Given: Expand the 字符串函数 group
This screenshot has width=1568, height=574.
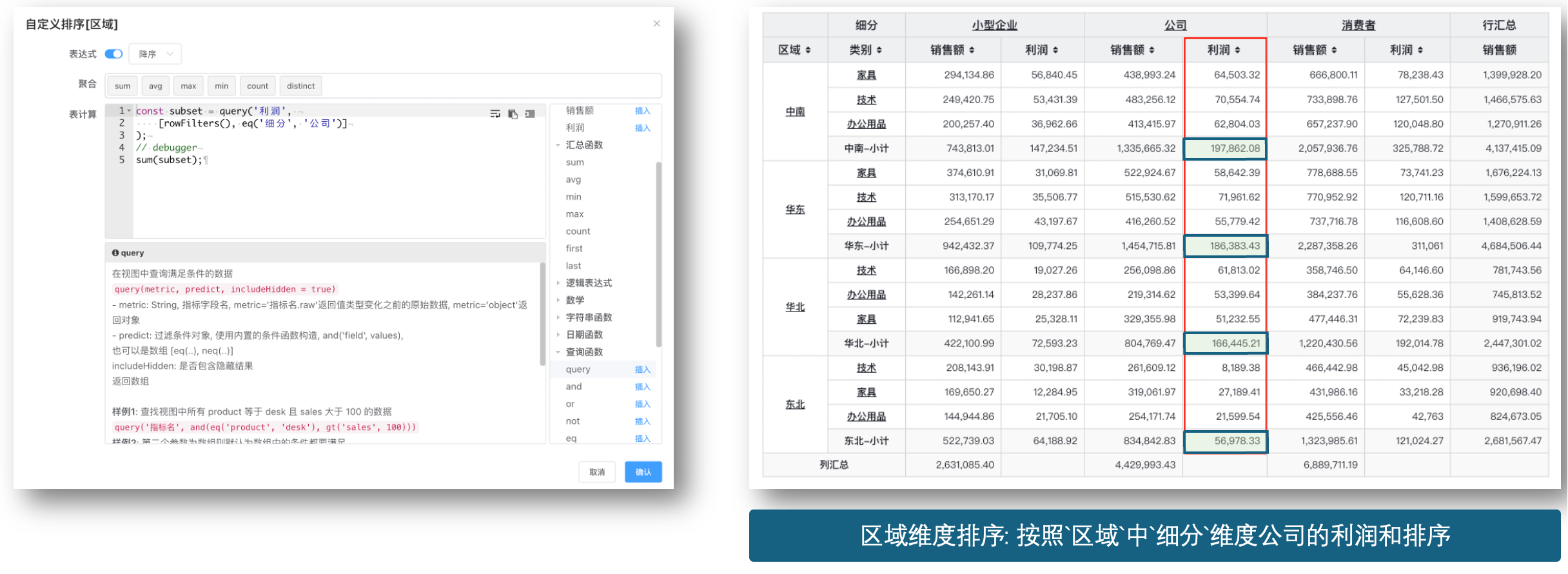Looking at the screenshot, I should pos(558,317).
